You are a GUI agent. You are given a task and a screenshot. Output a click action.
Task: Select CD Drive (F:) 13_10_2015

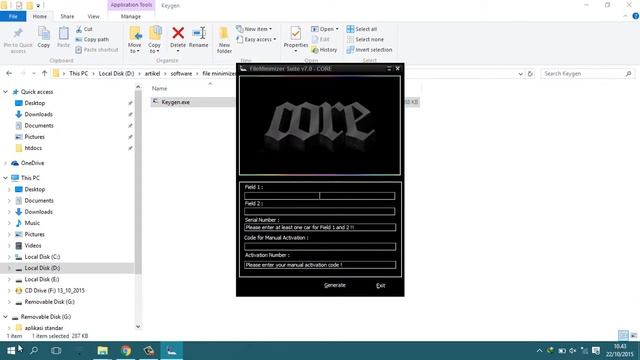point(54,291)
